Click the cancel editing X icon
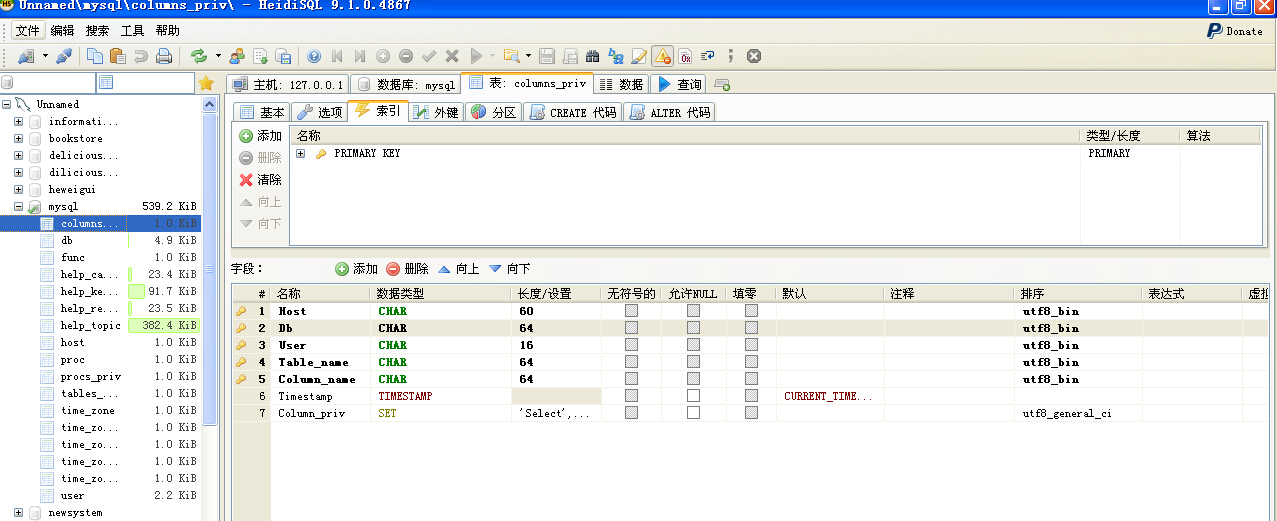 pyautogui.click(x=452, y=56)
